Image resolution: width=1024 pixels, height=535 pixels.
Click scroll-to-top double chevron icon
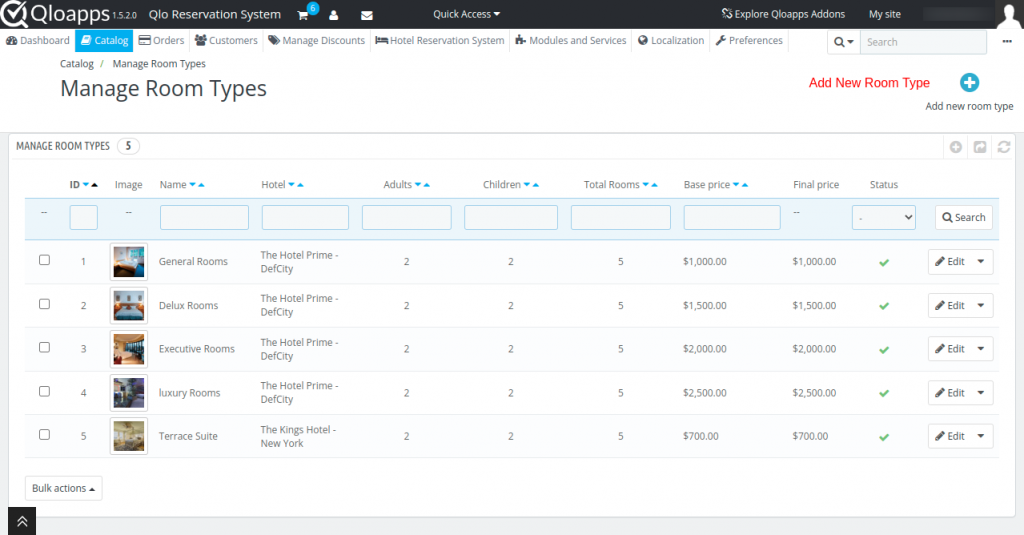point(22,521)
